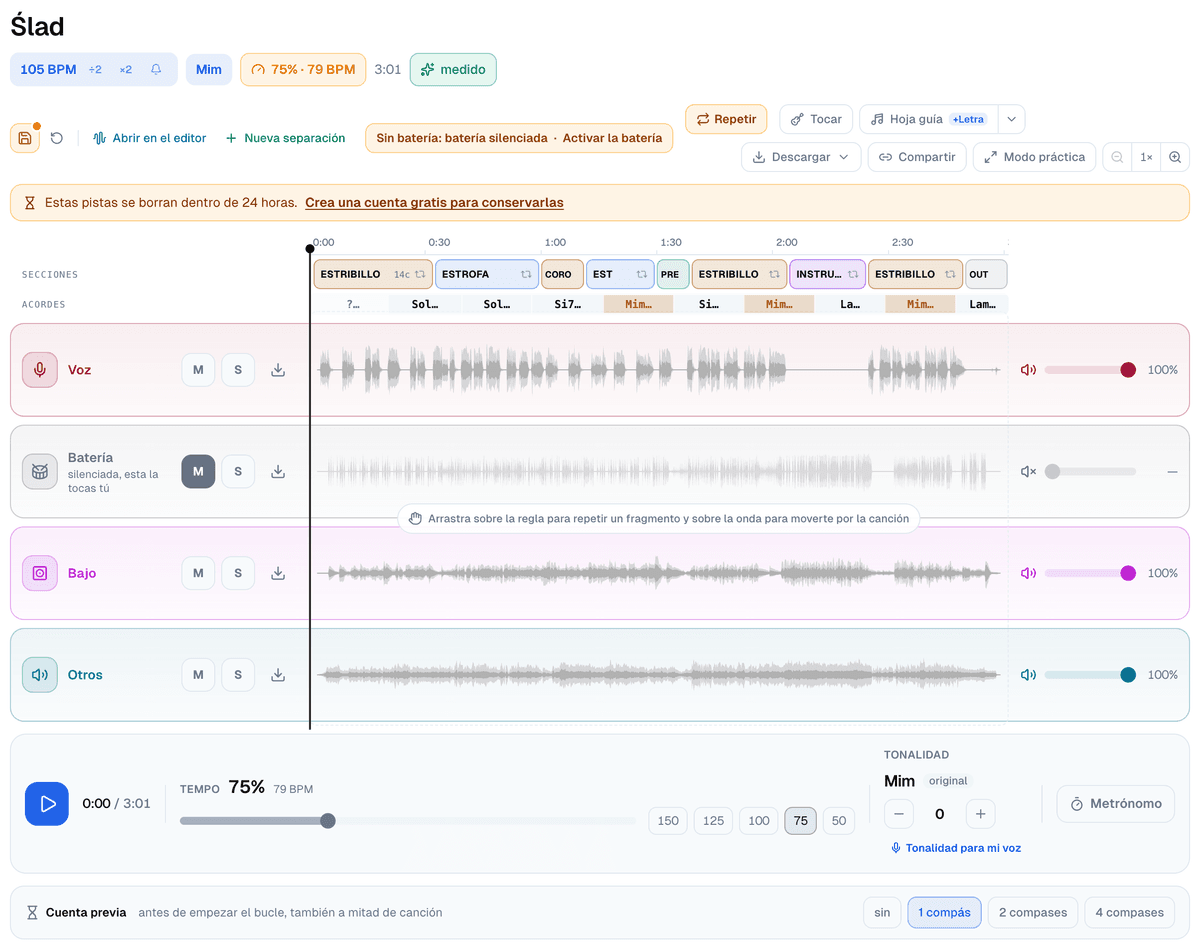Lower key with the minus stepper
Screen dimensions: 1200x949
[898, 814]
